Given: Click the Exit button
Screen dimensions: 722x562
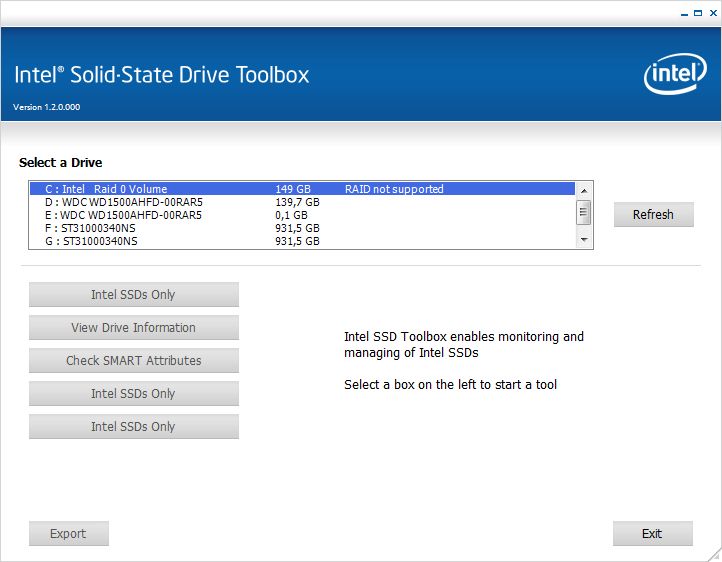Looking at the screenshot, I should [x=652, y=533].
